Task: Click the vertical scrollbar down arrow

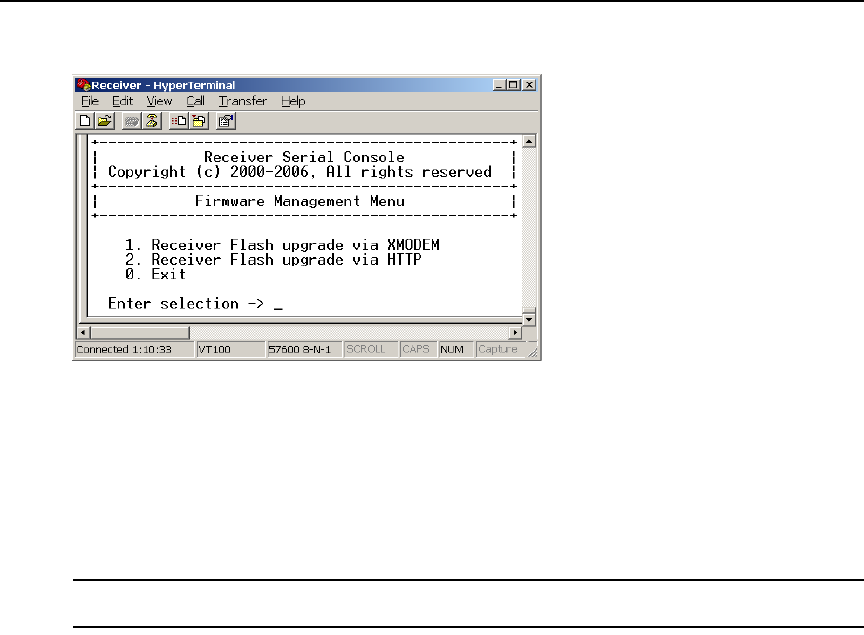Action: click(529, 319)
